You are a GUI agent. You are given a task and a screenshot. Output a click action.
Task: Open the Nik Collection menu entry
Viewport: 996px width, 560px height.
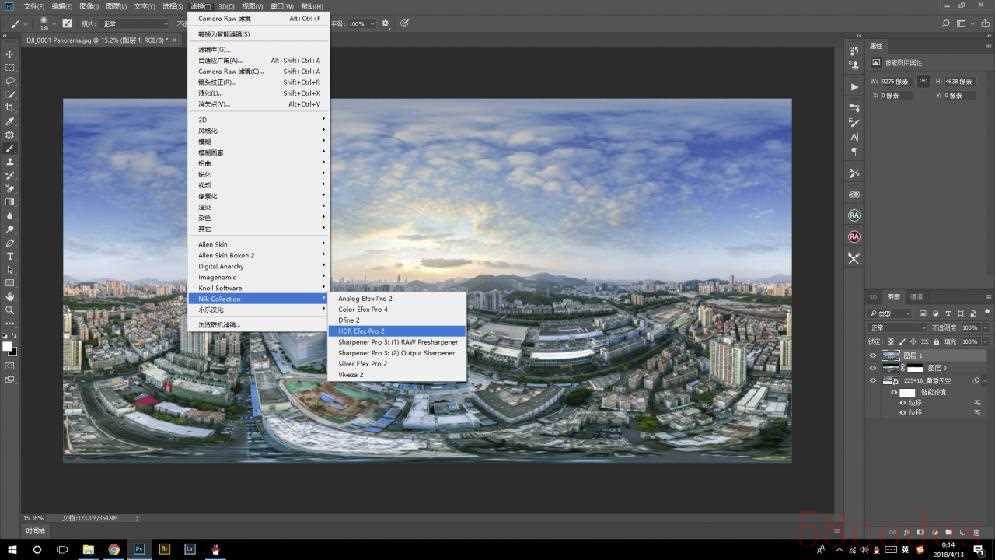click(259, 298)
